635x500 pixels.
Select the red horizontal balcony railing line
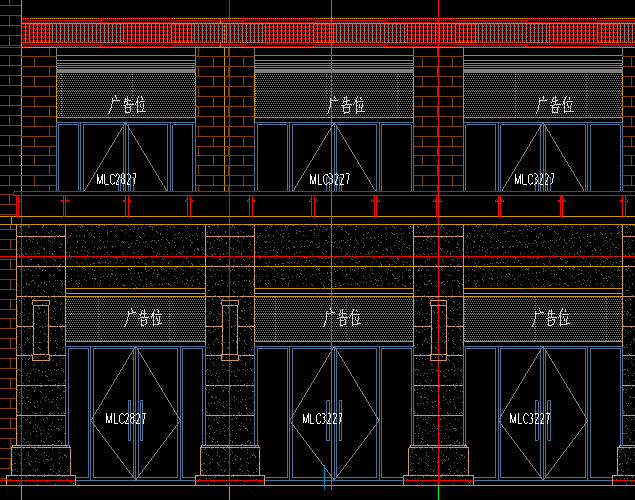pyautogui.click(x=324, y=194)
